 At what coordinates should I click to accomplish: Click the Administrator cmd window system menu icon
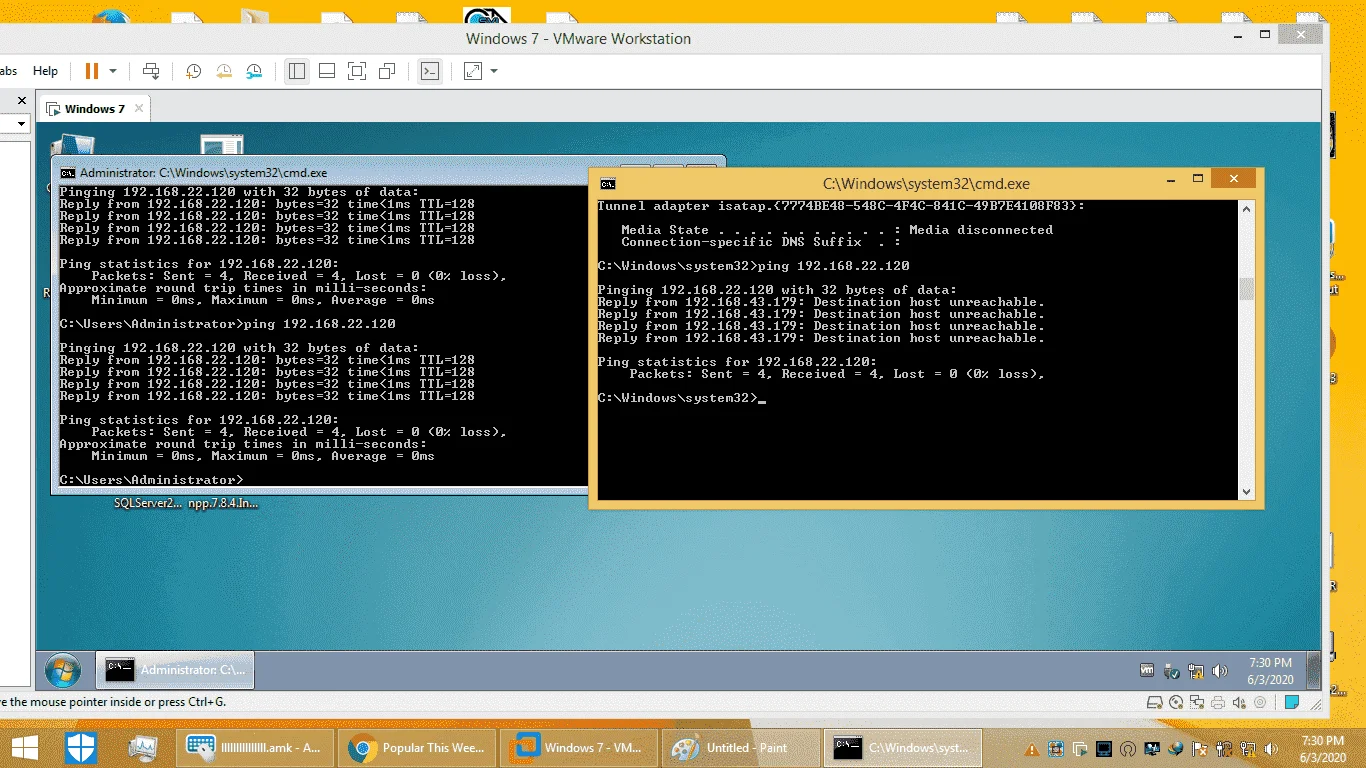pos(67,173)
